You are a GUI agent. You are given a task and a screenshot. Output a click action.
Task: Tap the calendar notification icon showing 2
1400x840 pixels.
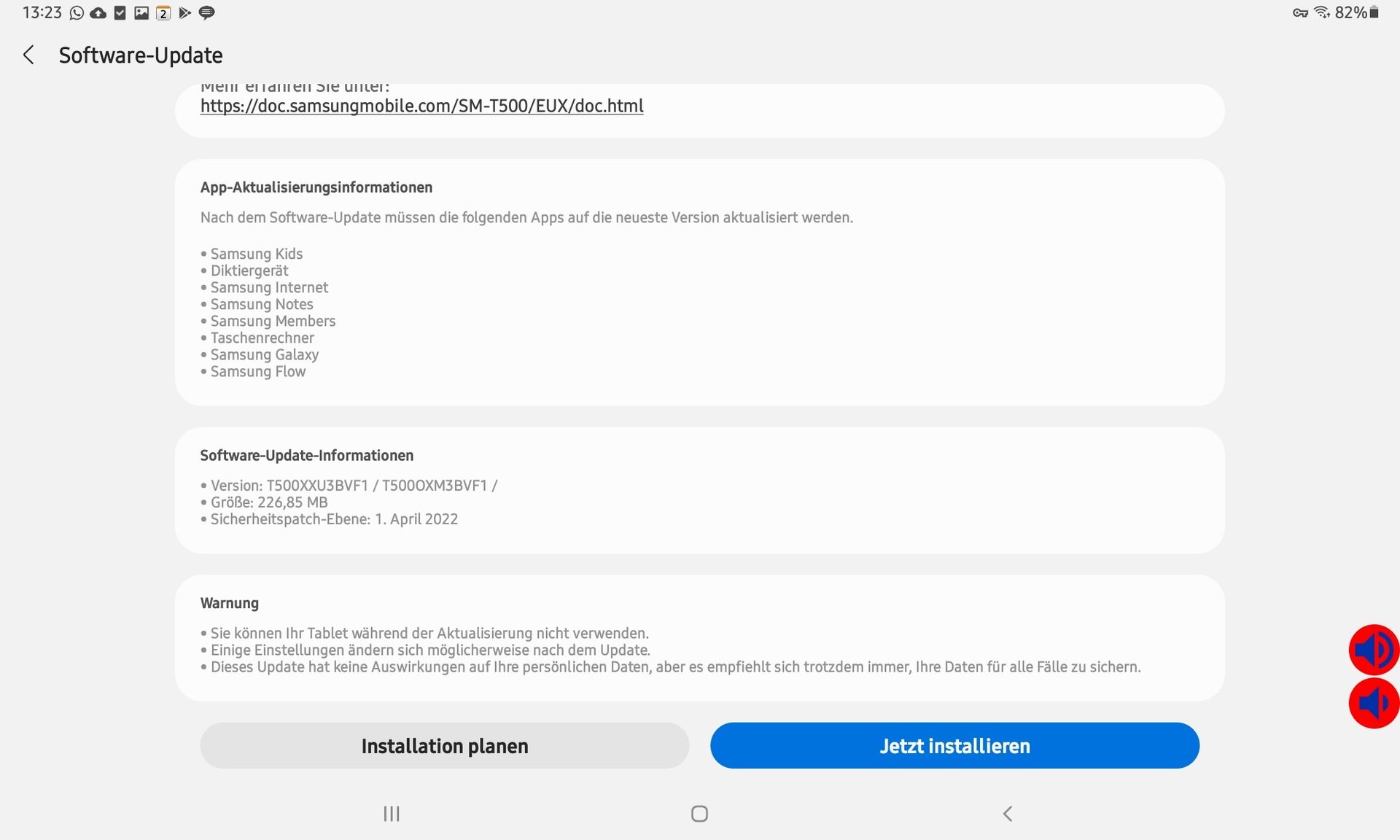[163, 13]
